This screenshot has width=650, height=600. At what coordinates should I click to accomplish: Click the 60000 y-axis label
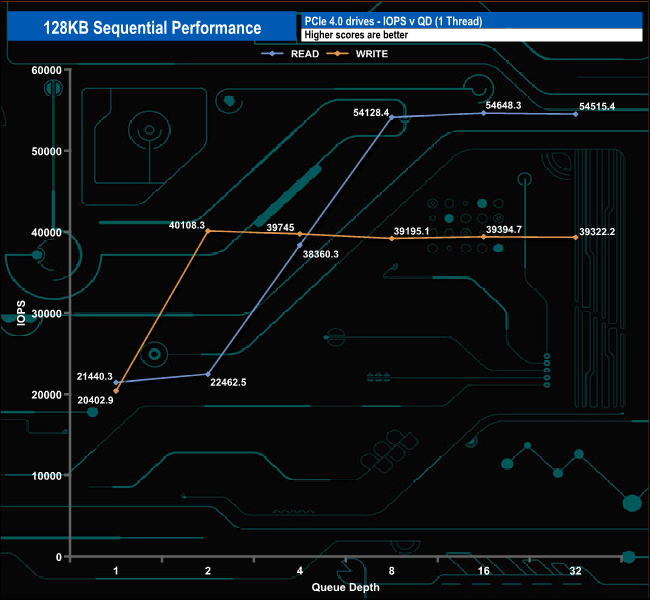46,70
